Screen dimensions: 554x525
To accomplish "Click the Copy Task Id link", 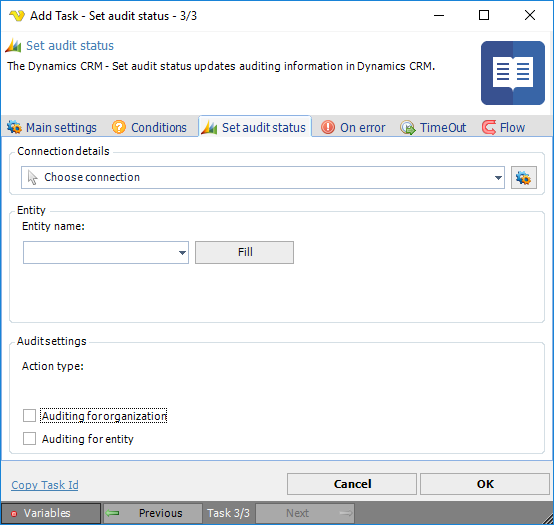I will [x=45, y=485].
